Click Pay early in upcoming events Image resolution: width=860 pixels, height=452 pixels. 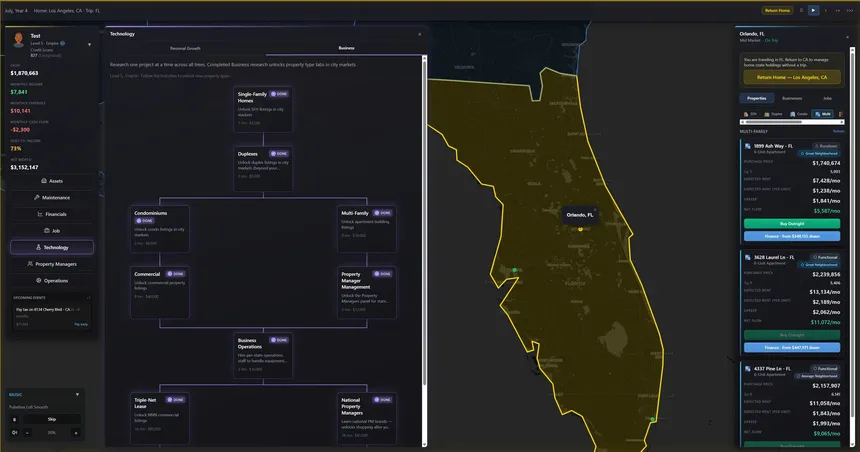coord(81,324)
